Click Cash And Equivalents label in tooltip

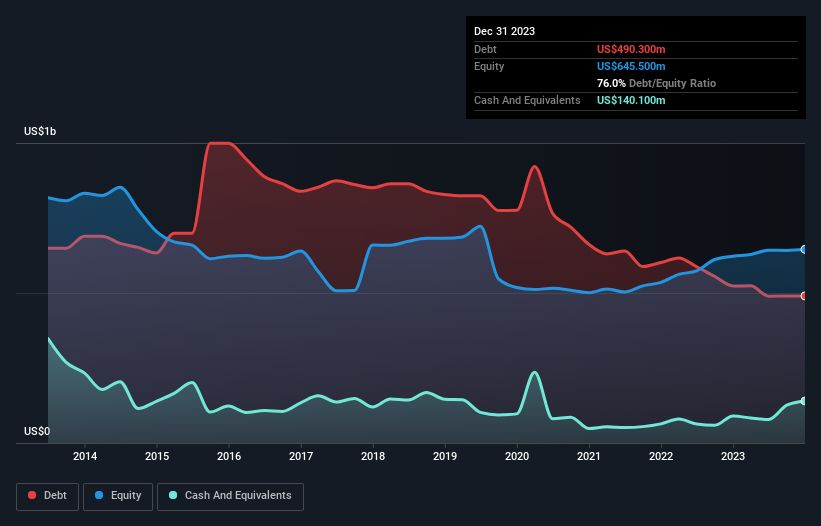coord(527,100)
